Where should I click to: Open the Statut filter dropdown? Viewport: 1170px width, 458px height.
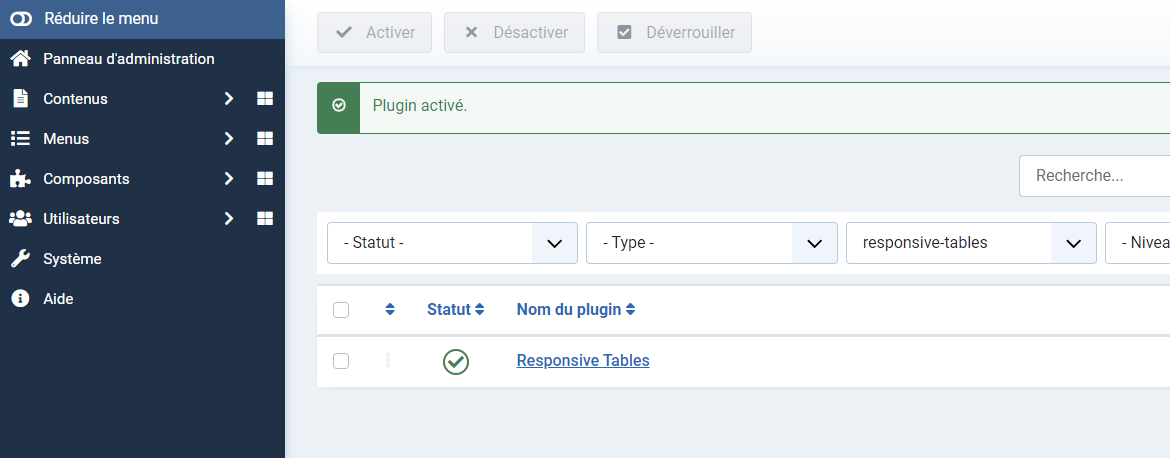pos(452,243)
